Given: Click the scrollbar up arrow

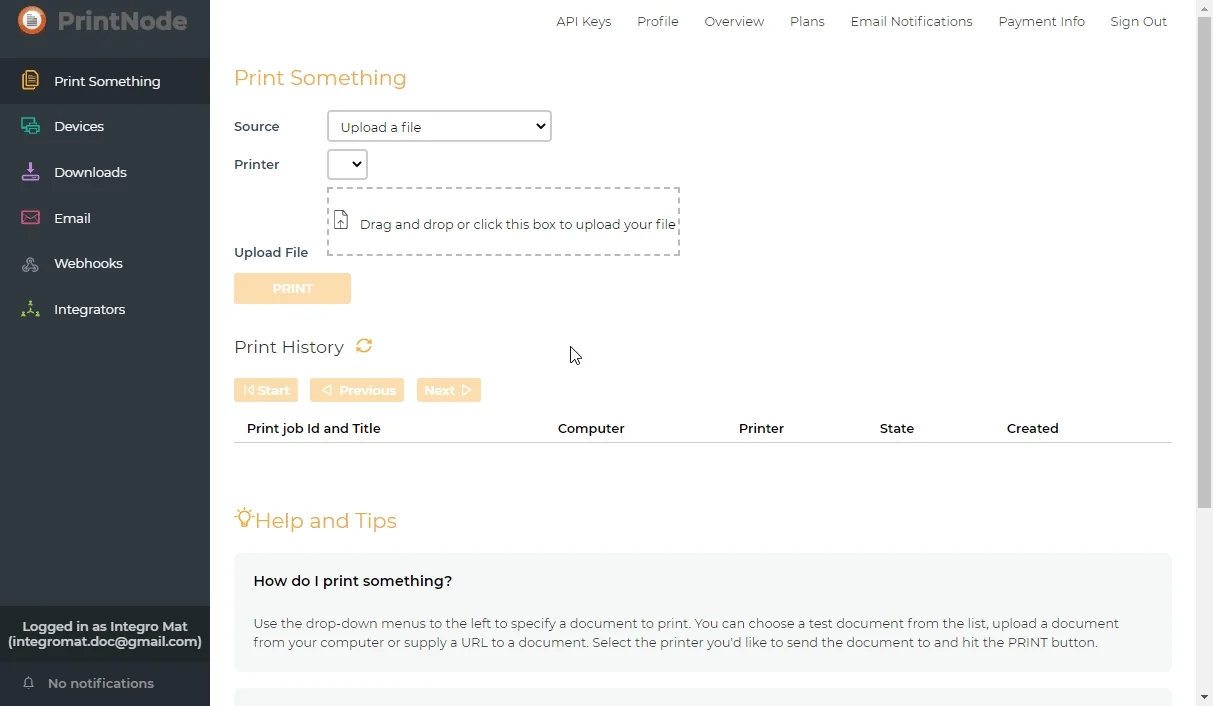Looking at the screenshot, I should (1204, 8).
